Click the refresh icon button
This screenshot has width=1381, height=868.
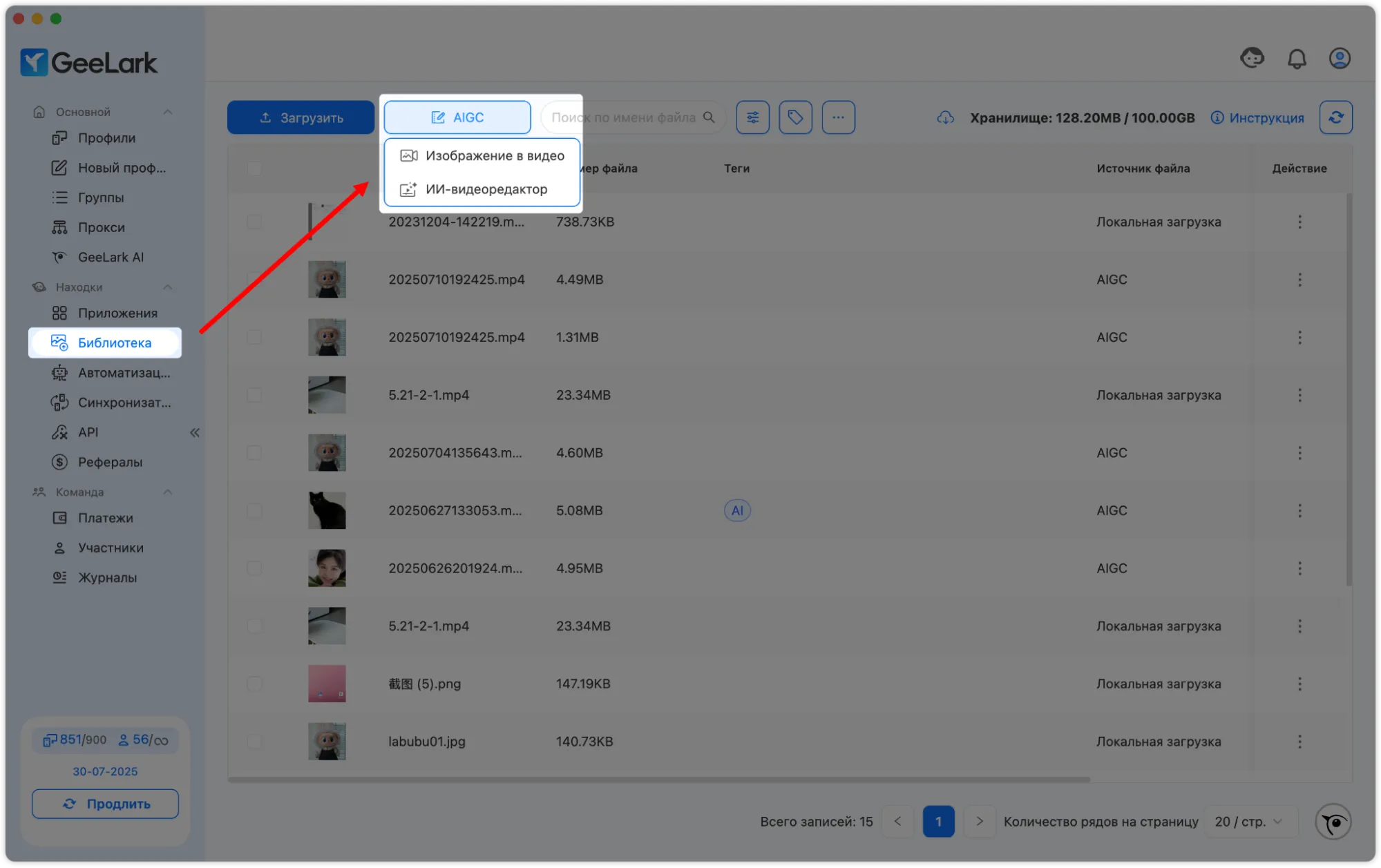click(1335, 117)
